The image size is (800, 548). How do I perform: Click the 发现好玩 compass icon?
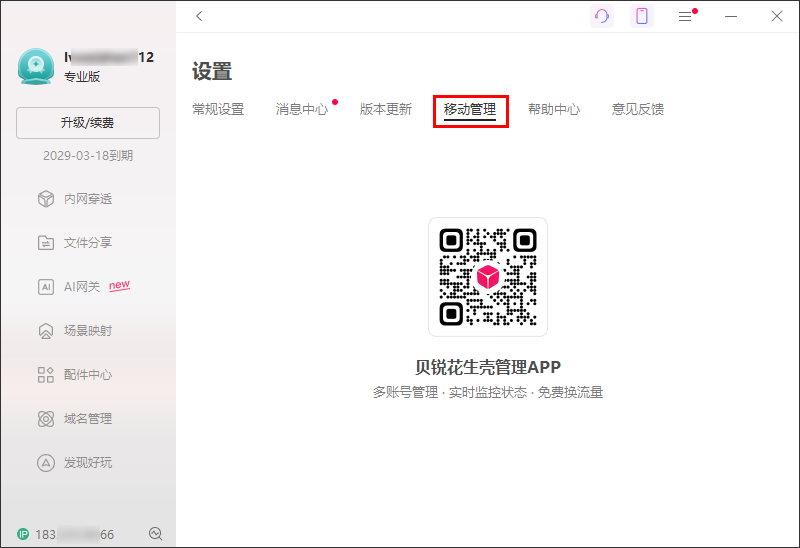click(46, 463)
